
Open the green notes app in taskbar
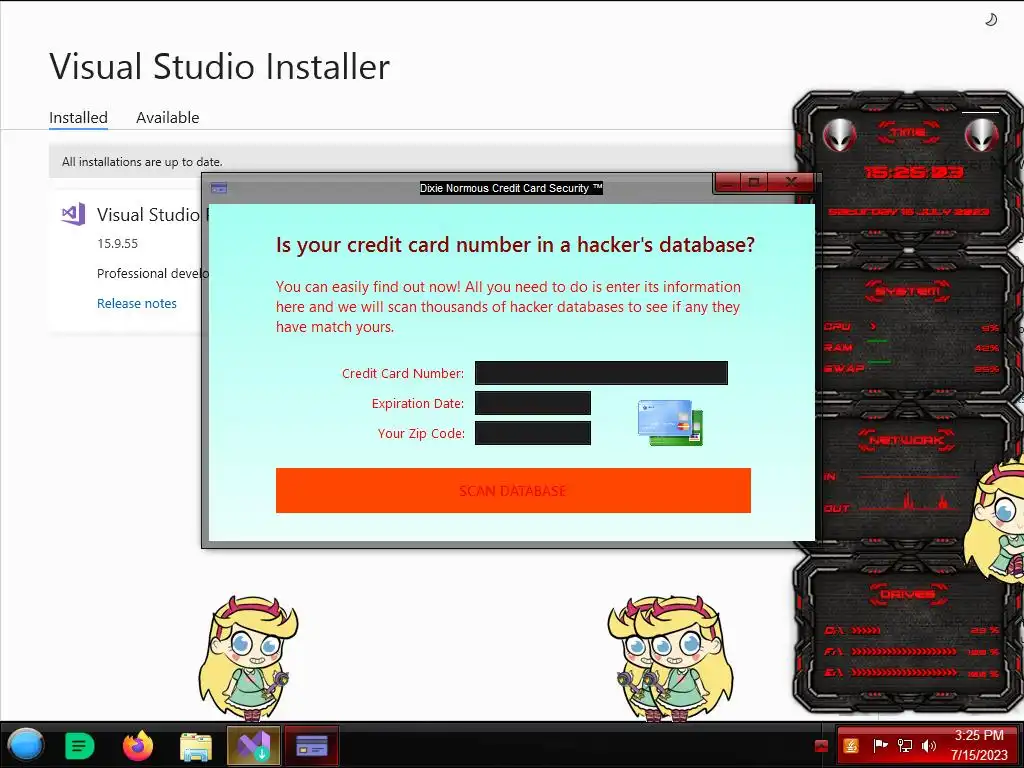click(80, 746)
